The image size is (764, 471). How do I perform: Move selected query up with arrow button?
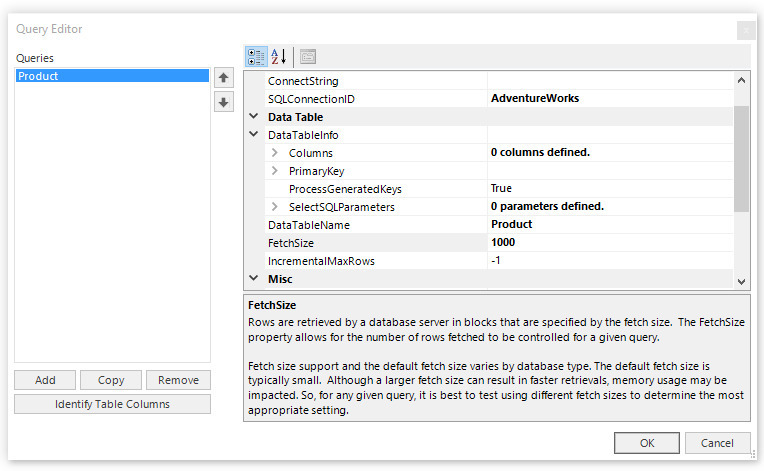[x=224, y=77]
